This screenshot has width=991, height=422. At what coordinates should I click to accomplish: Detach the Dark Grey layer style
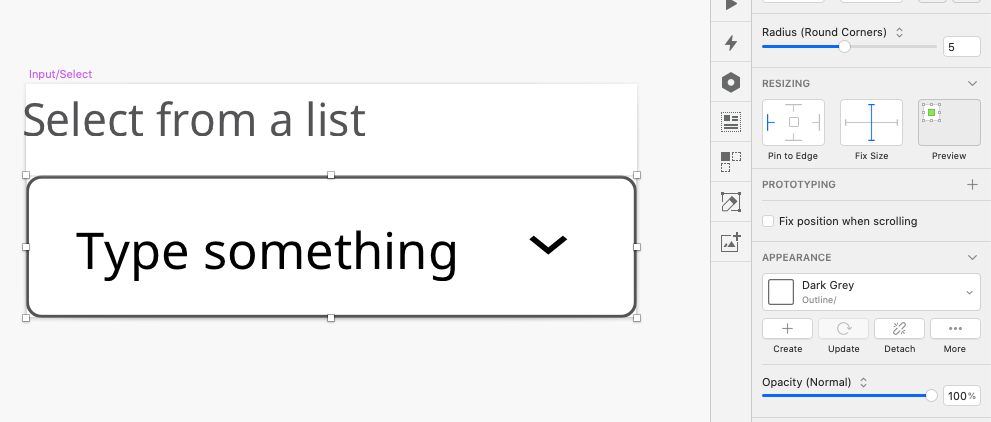click(x=899, y=329)
